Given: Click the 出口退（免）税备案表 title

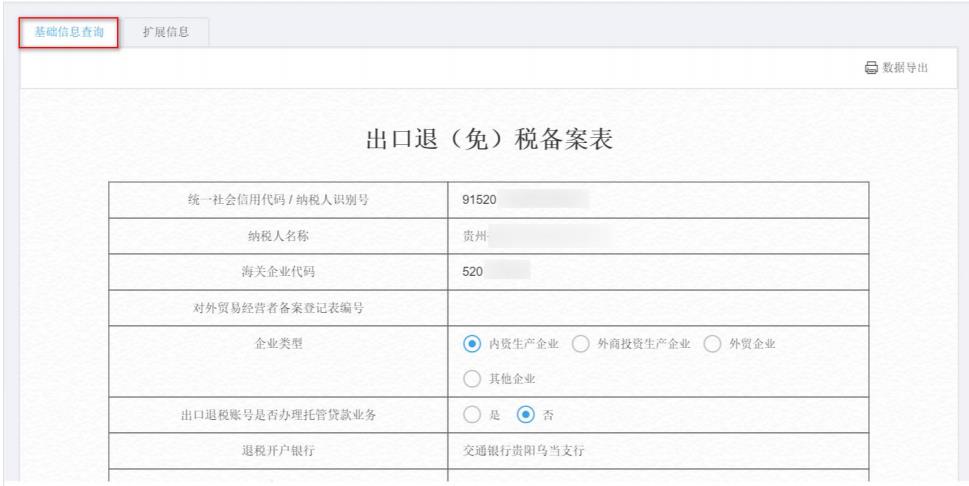Looking at the screenshot, I should [488, 142].
